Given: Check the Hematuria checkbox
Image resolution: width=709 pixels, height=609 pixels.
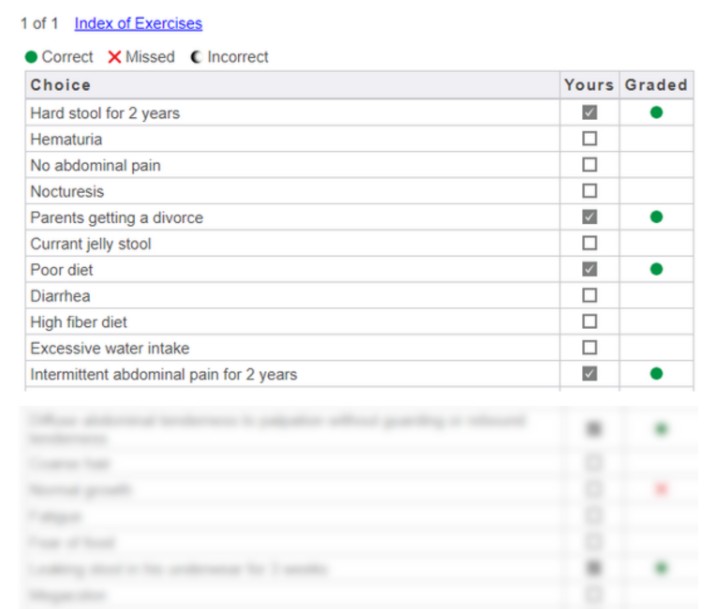Looking at the screenshot, I should [x=590, y=139].
